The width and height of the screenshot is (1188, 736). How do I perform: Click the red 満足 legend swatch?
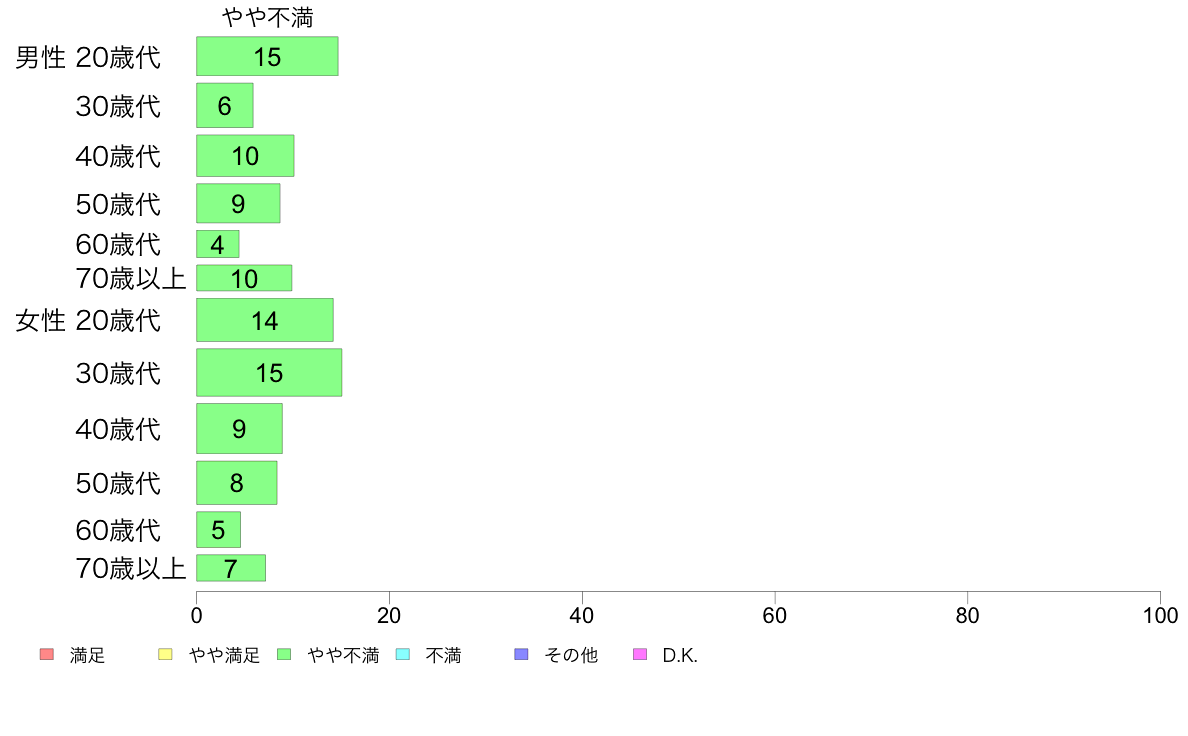click(x=47, y=654)
